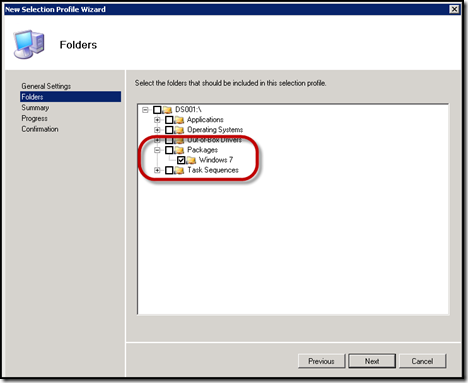Click the 'Select the folders' instruction text

(230, 83)
